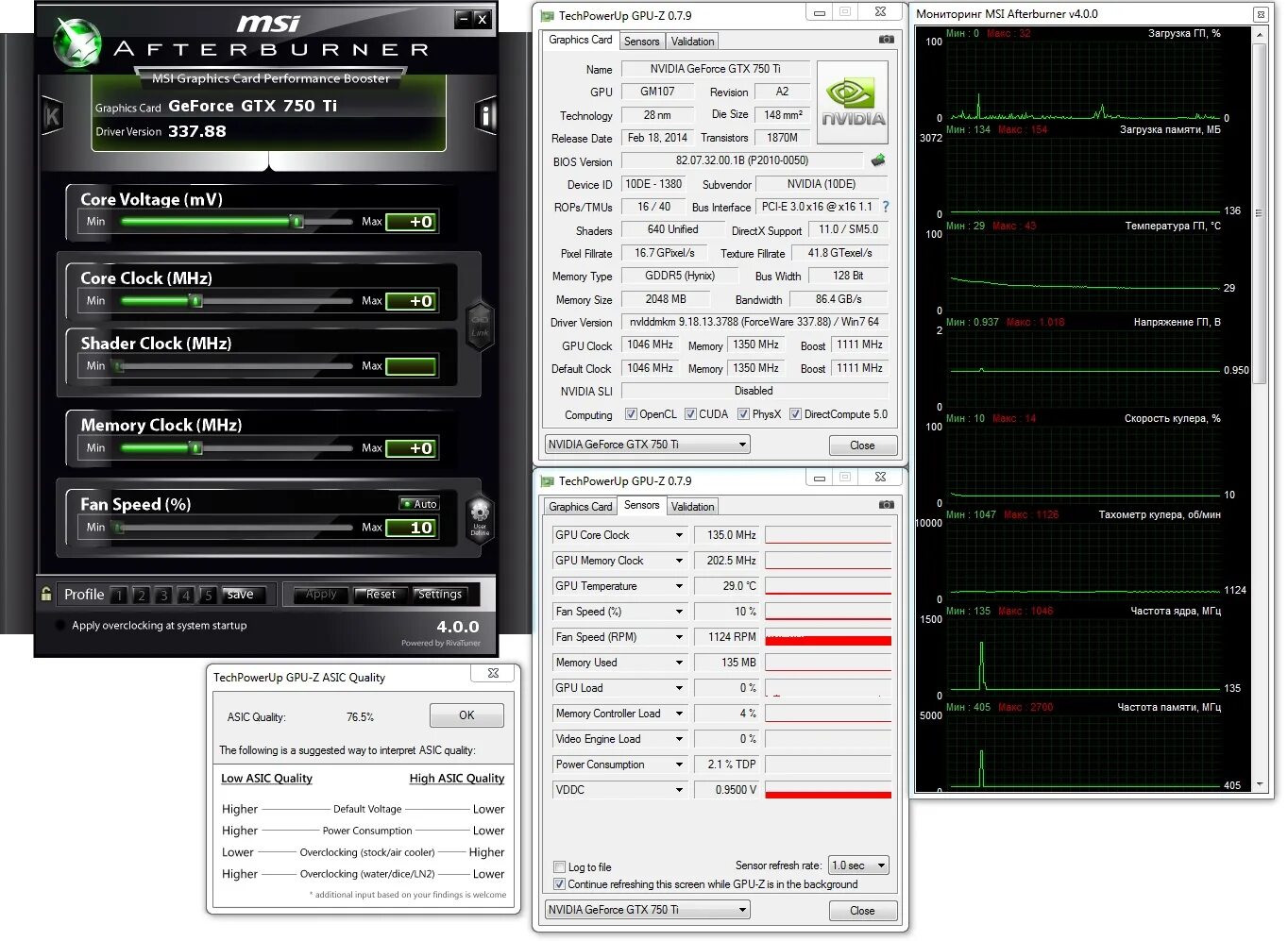
Task: Open the Memory Used sensor dropdown
Action: coord(679,663)
